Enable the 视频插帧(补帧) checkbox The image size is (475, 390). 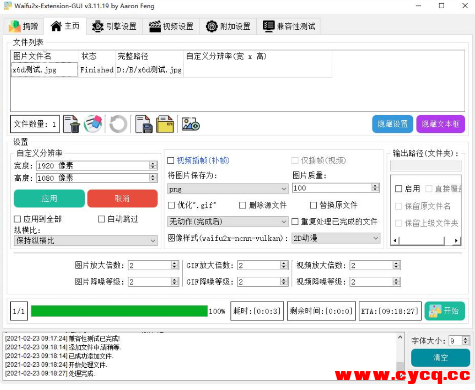tap(171, 161)
